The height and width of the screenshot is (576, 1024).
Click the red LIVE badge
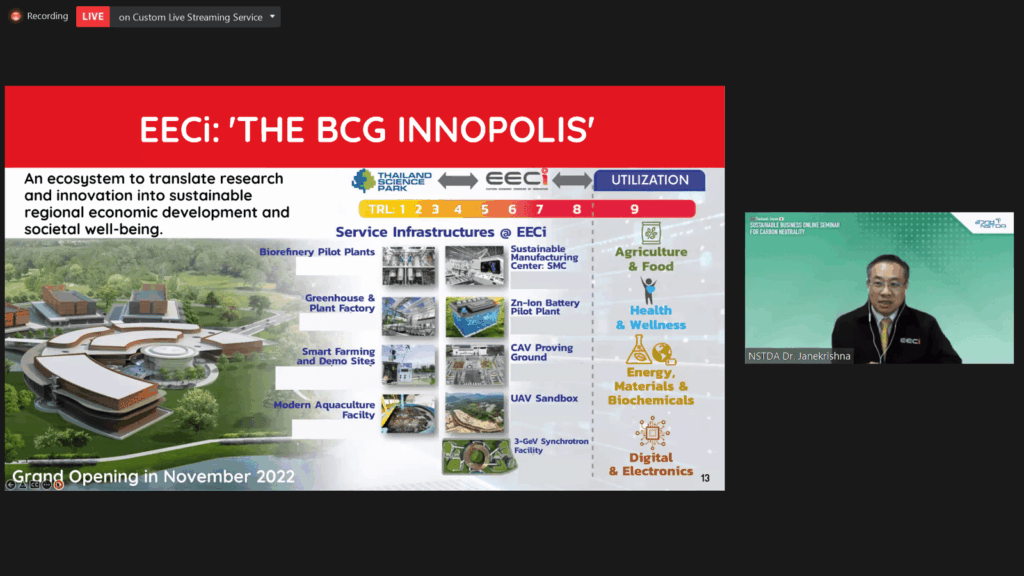pyautogui.click(x=93, y=17)
